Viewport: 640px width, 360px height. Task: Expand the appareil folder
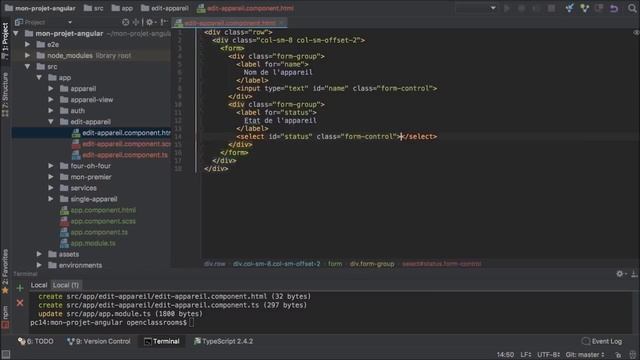51,89
